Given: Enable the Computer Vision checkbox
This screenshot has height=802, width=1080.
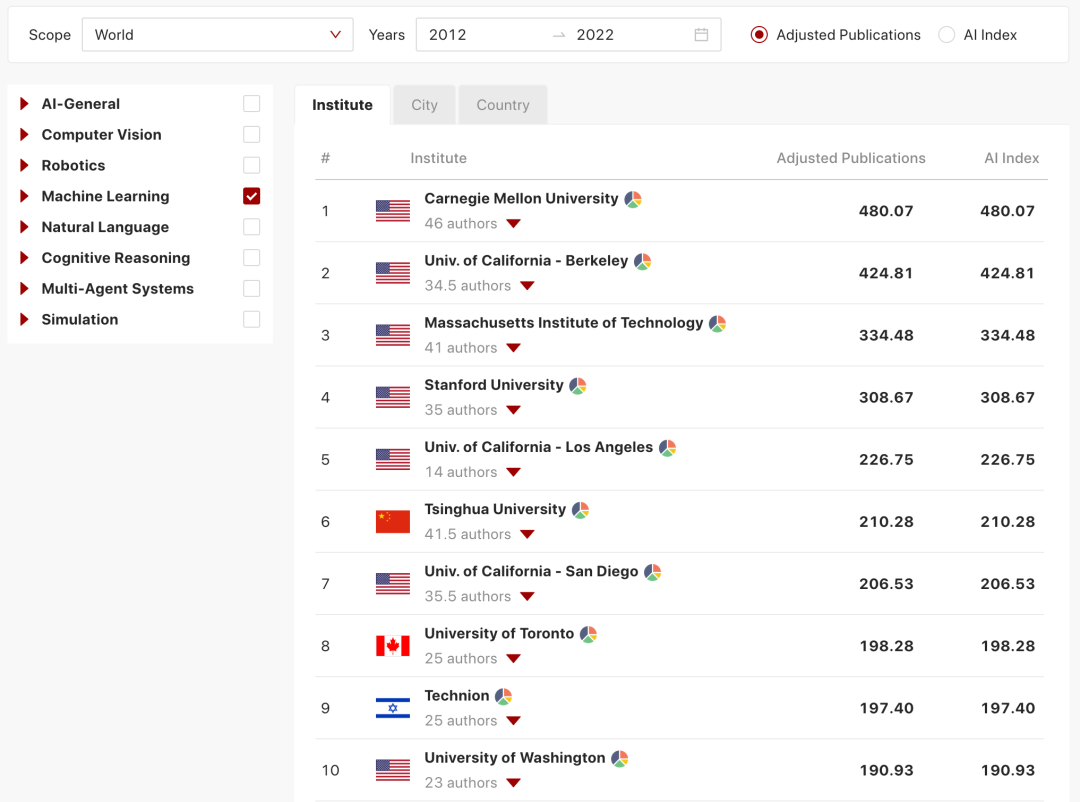Looking at the screenshot, I should [251, 134].
